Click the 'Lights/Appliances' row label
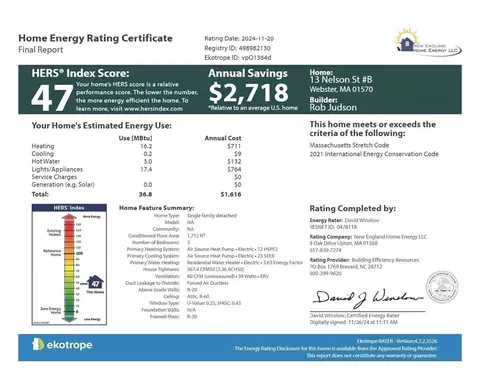Viewport: 480px width, 371px height. point(57,169)
